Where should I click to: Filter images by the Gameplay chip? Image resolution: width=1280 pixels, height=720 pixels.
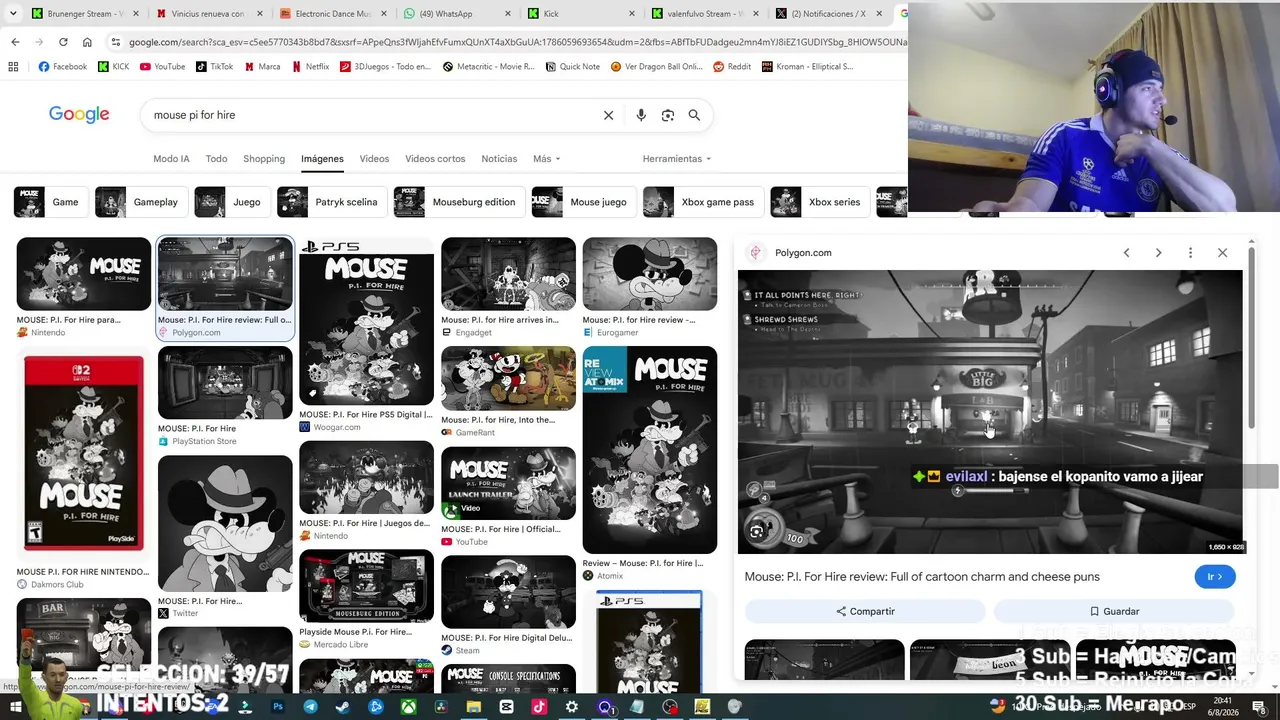click(x=141, y=202)
